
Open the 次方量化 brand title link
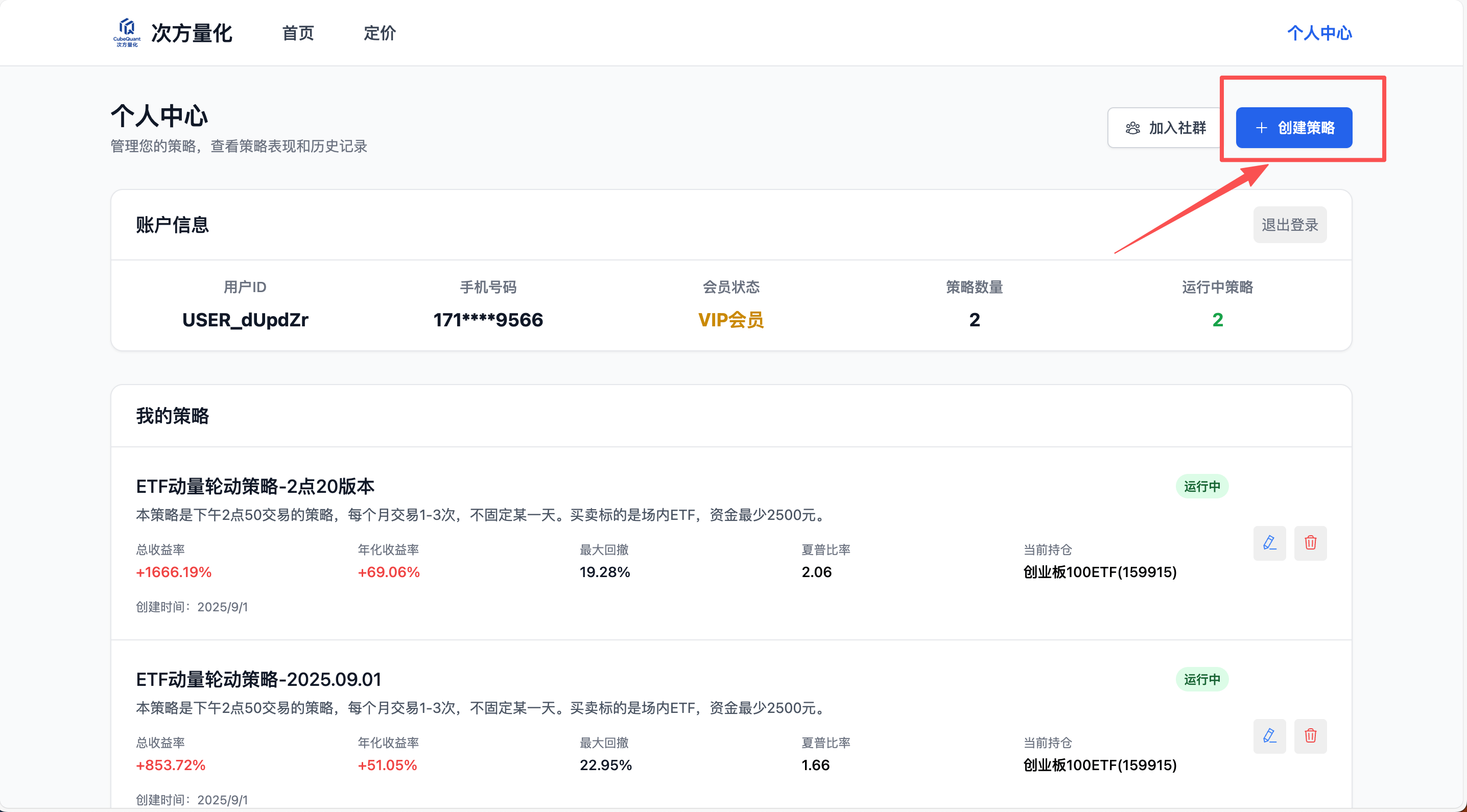click(192, 33)
